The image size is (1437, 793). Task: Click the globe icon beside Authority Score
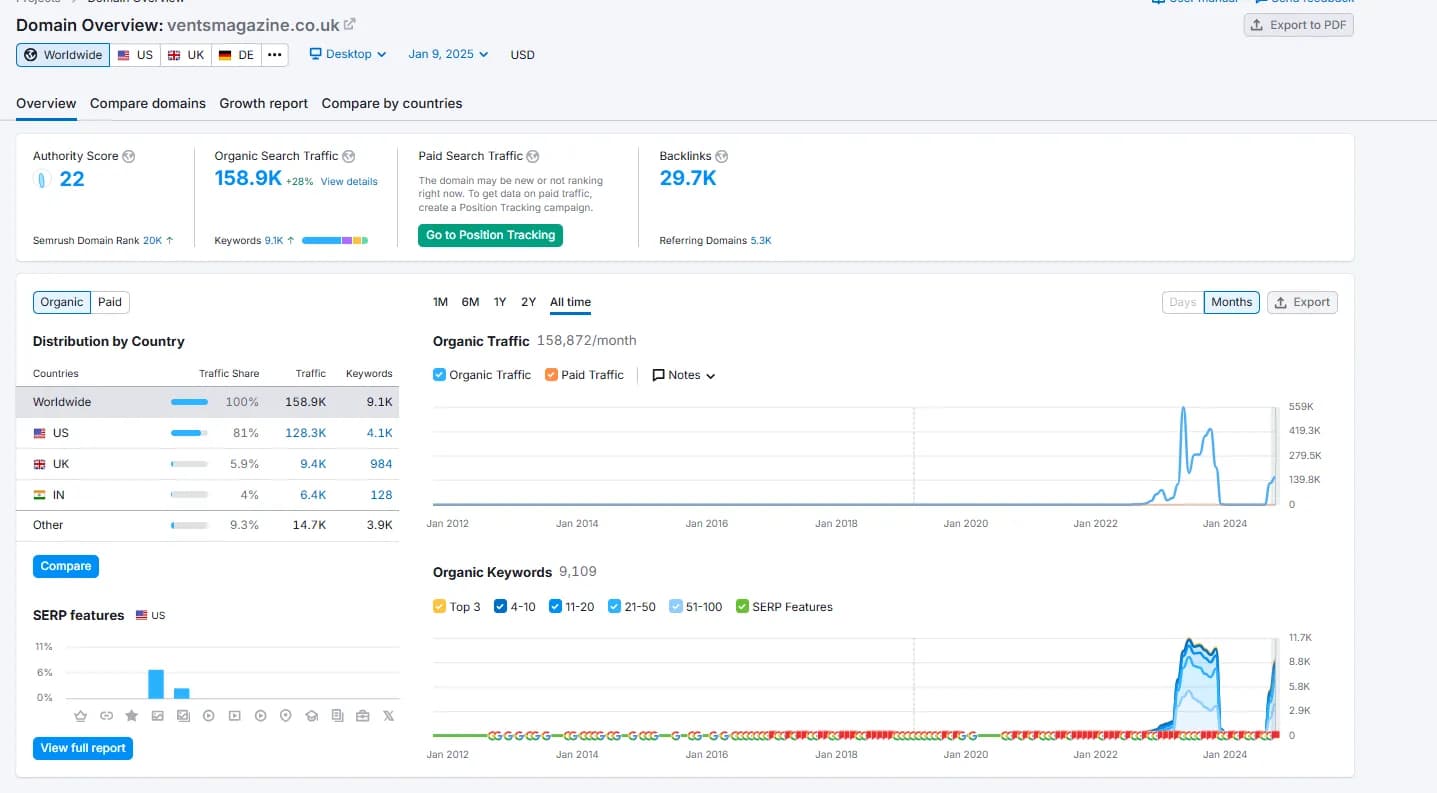[x=129, y=156]
